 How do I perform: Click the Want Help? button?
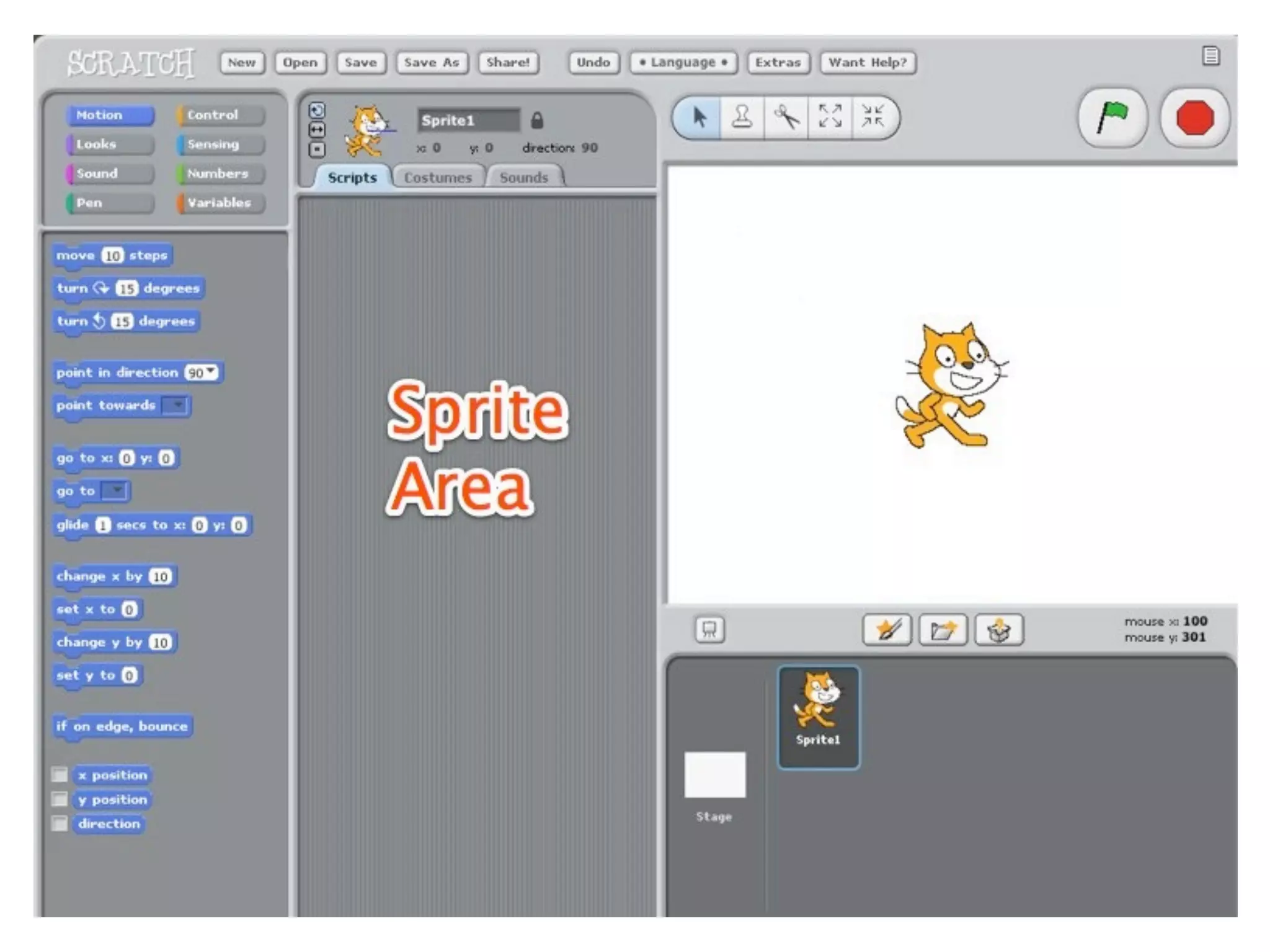pos(868,63)
